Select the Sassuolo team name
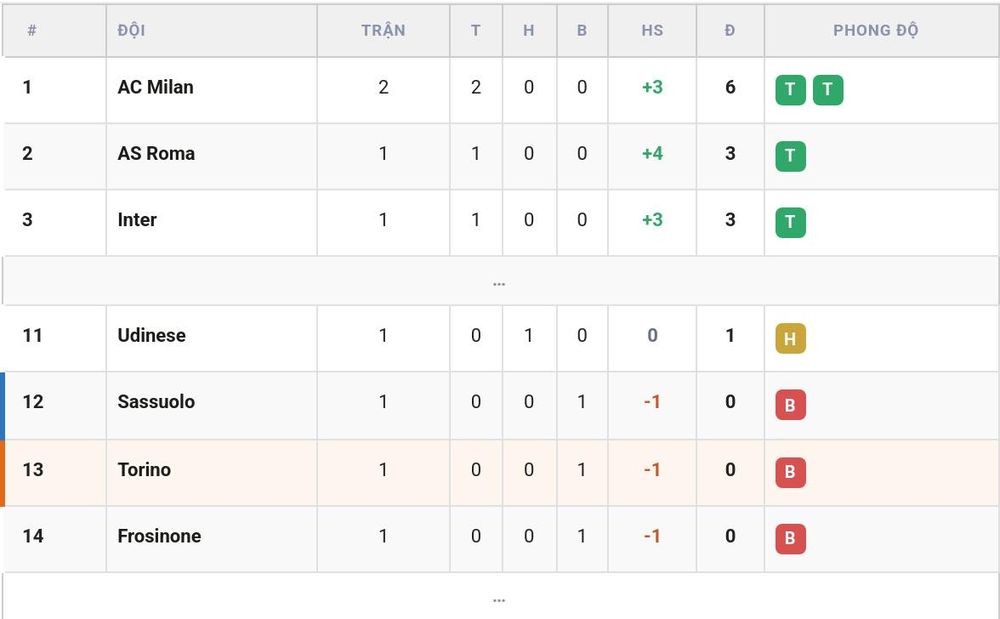The width and height of the screenshot is (1000, 619). [156, 402]
